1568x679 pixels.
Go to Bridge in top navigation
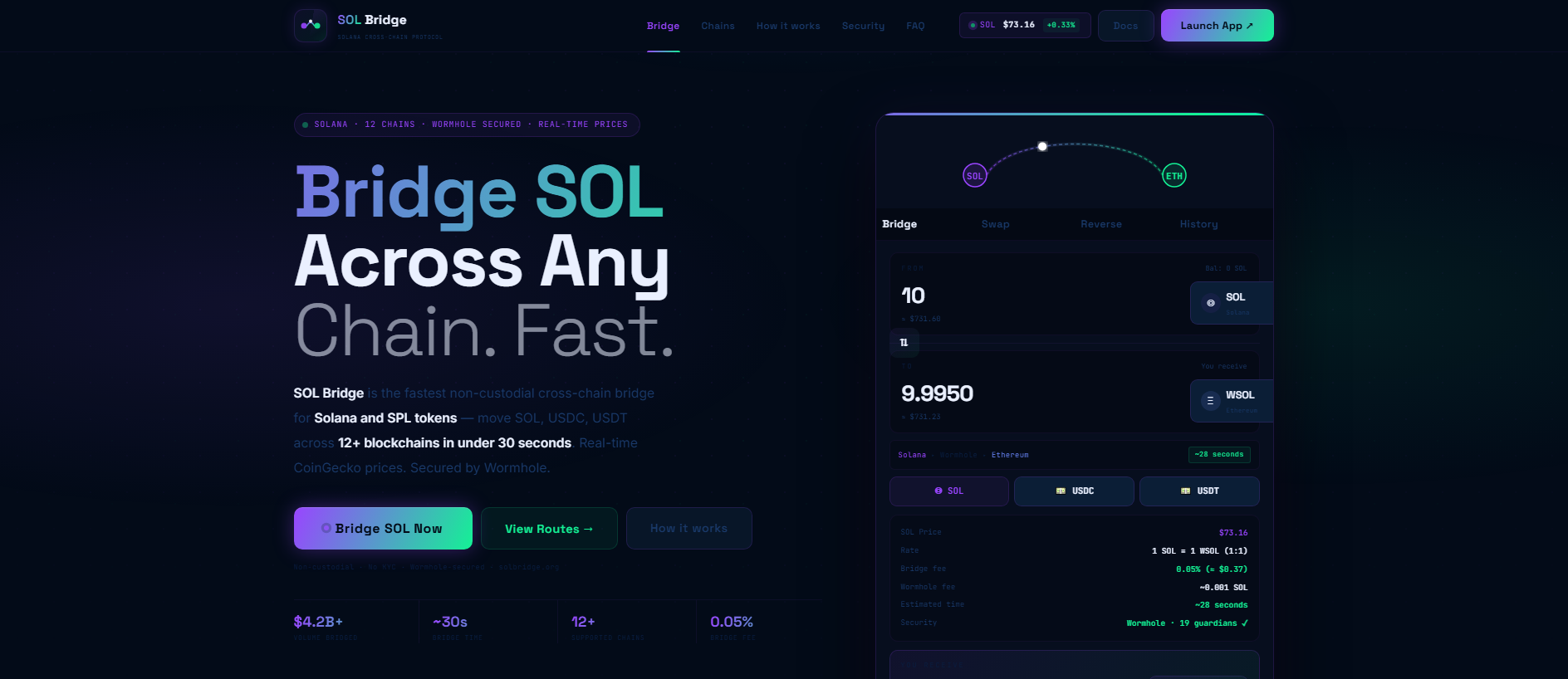coord(663,26)
